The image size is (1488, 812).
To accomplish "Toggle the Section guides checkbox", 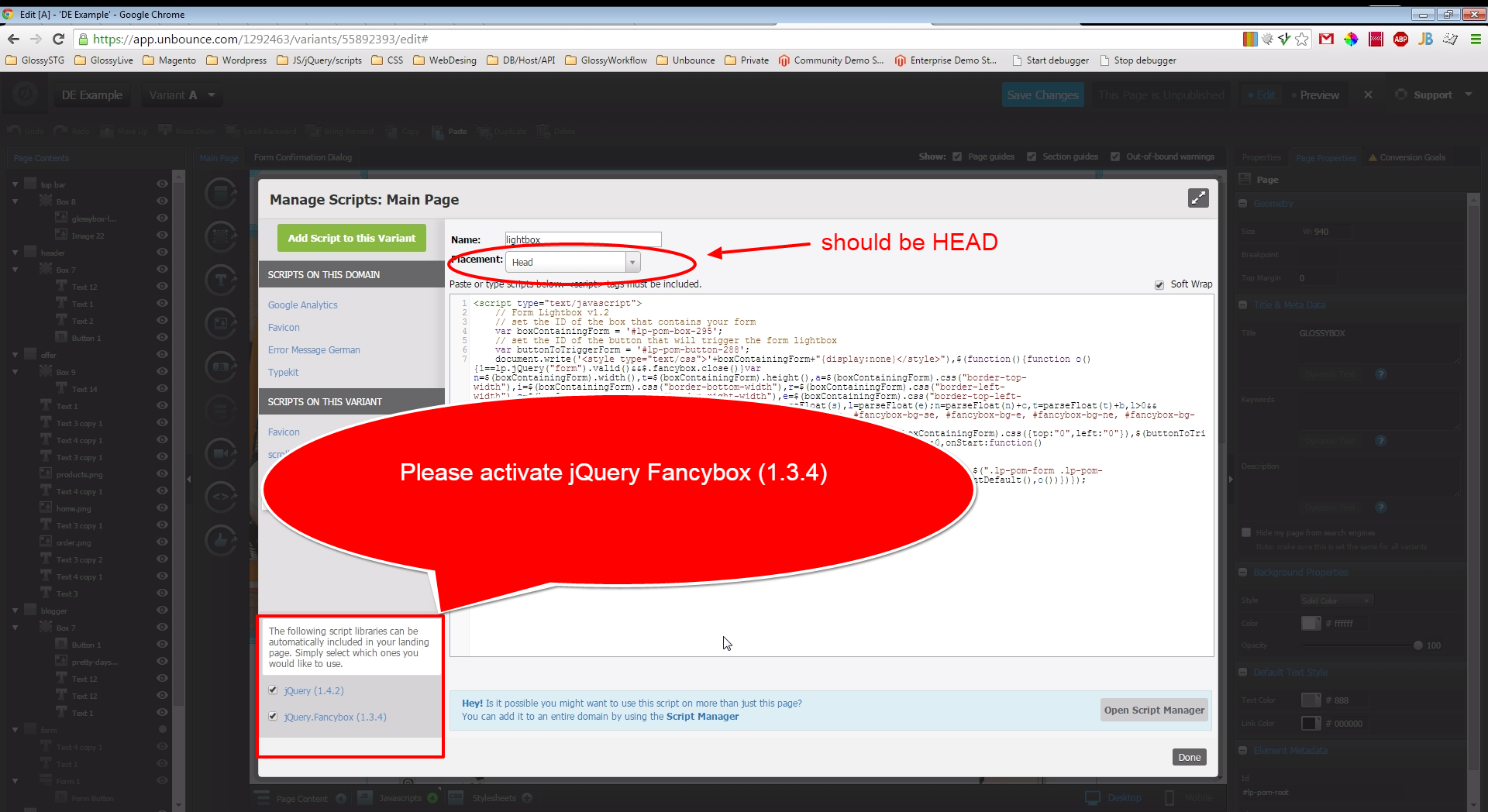I will pos(1032,157).
